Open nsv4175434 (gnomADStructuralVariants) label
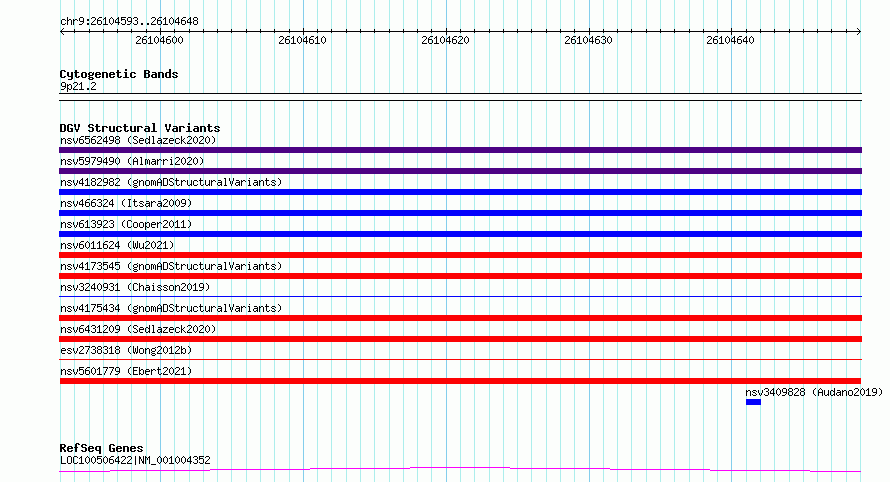The image size is (890, 482). pos(171,308)
